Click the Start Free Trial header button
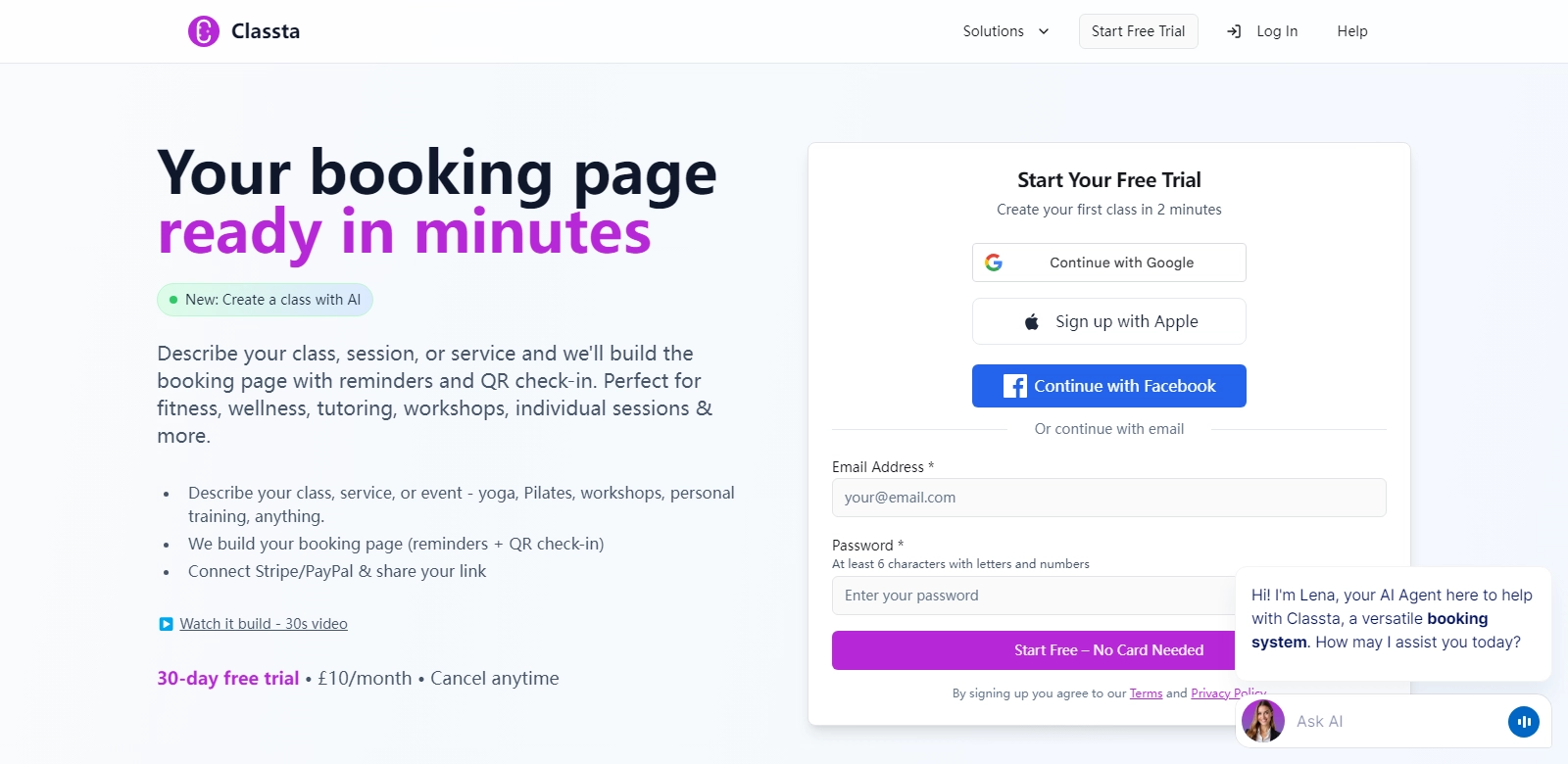Image resolution: width=1568 pixels, height=764 pixels. [x=1138, y=31]
